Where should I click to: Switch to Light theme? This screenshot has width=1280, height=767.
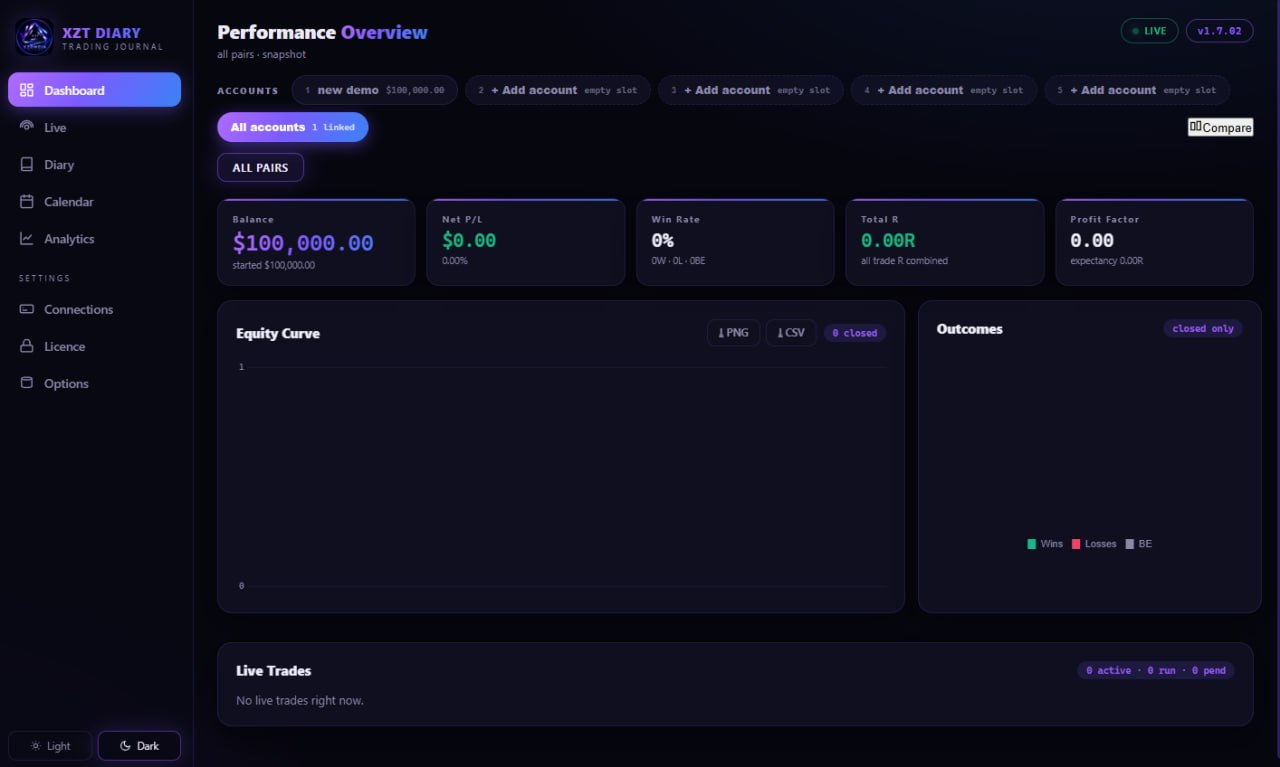click(x=50, y=746)
